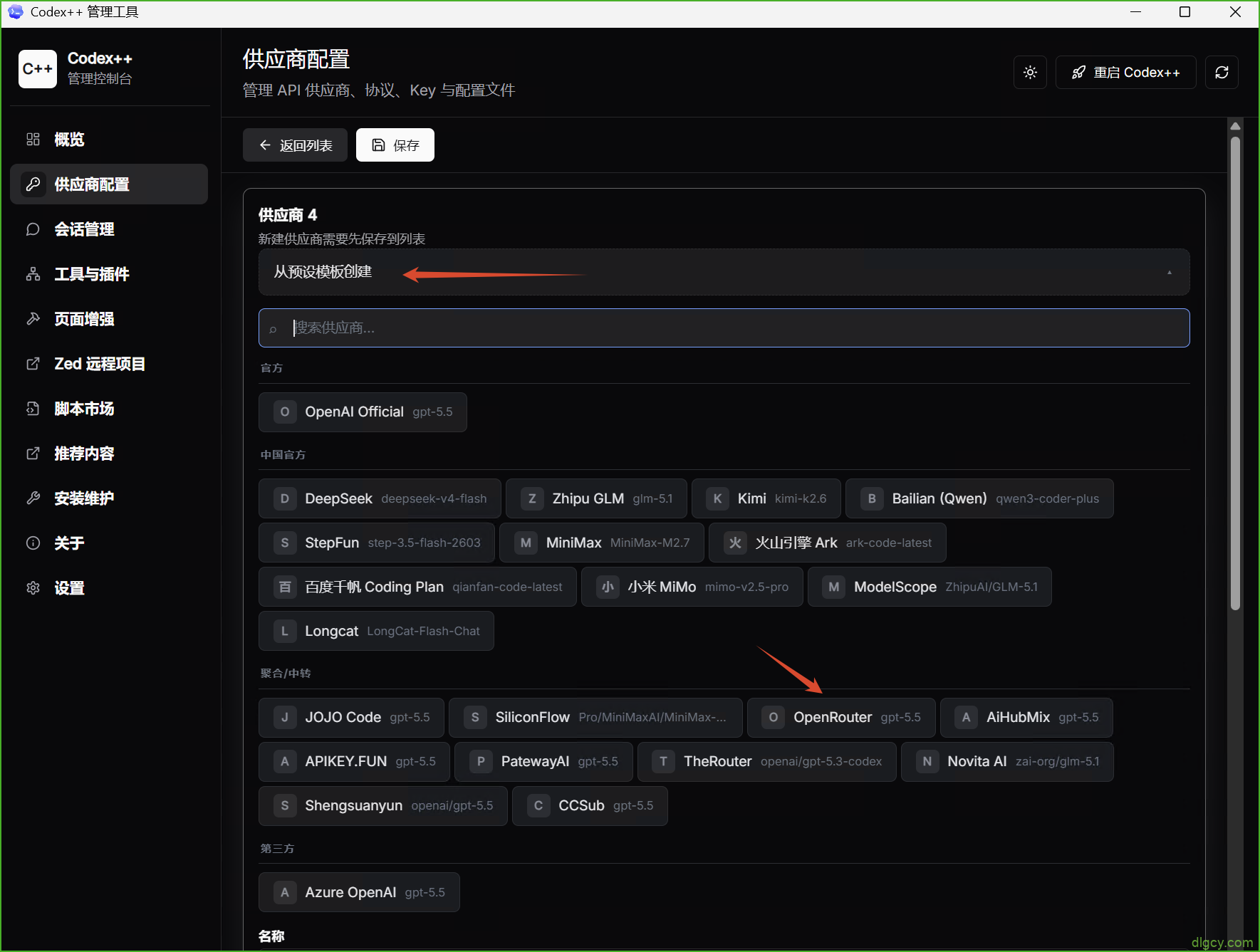Open 设置 in the sidebar
This screenshot has width=1260, height=952.
pyautogui.click(x=109, y=588)
